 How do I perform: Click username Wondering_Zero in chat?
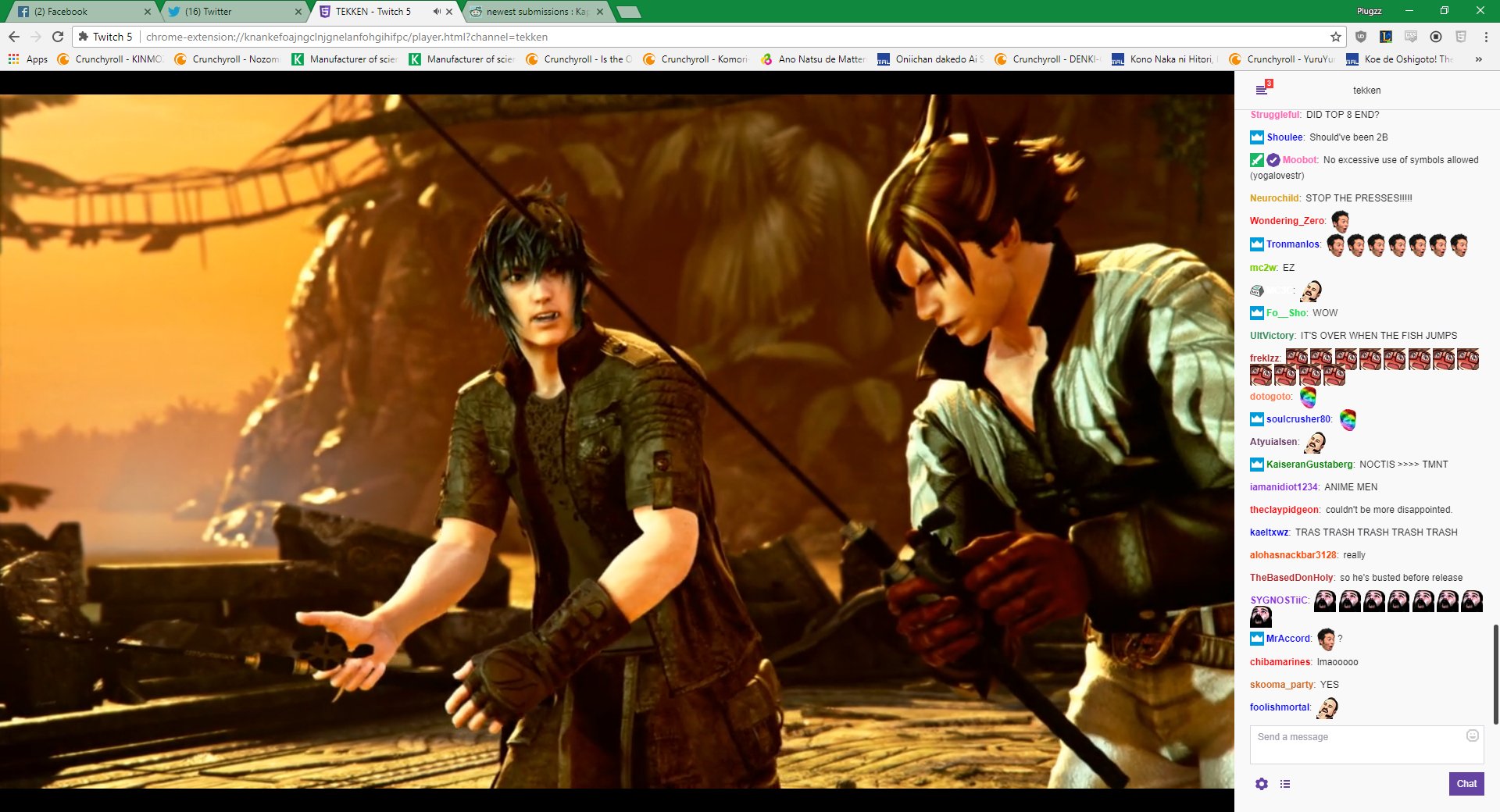point(1287,221)
